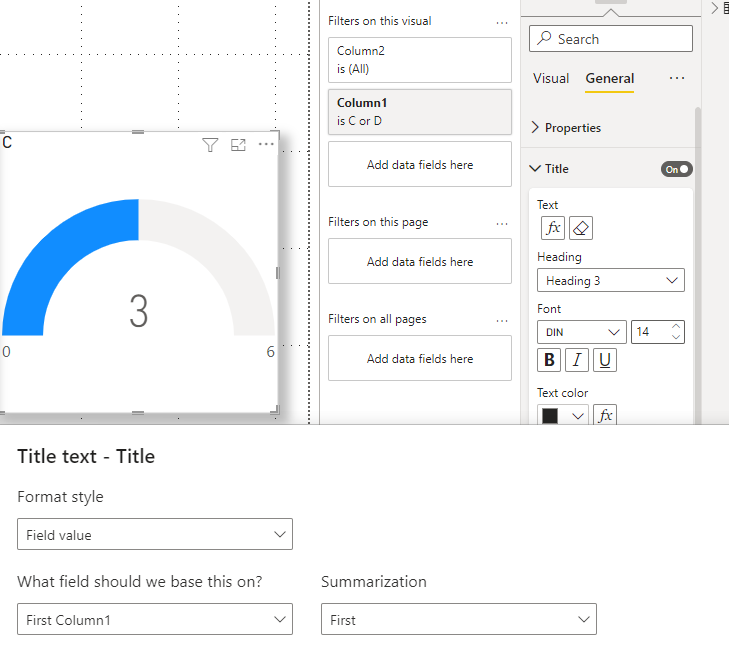
Task: Click gauge maximum label 6
Action: click(x=271, y=352)
